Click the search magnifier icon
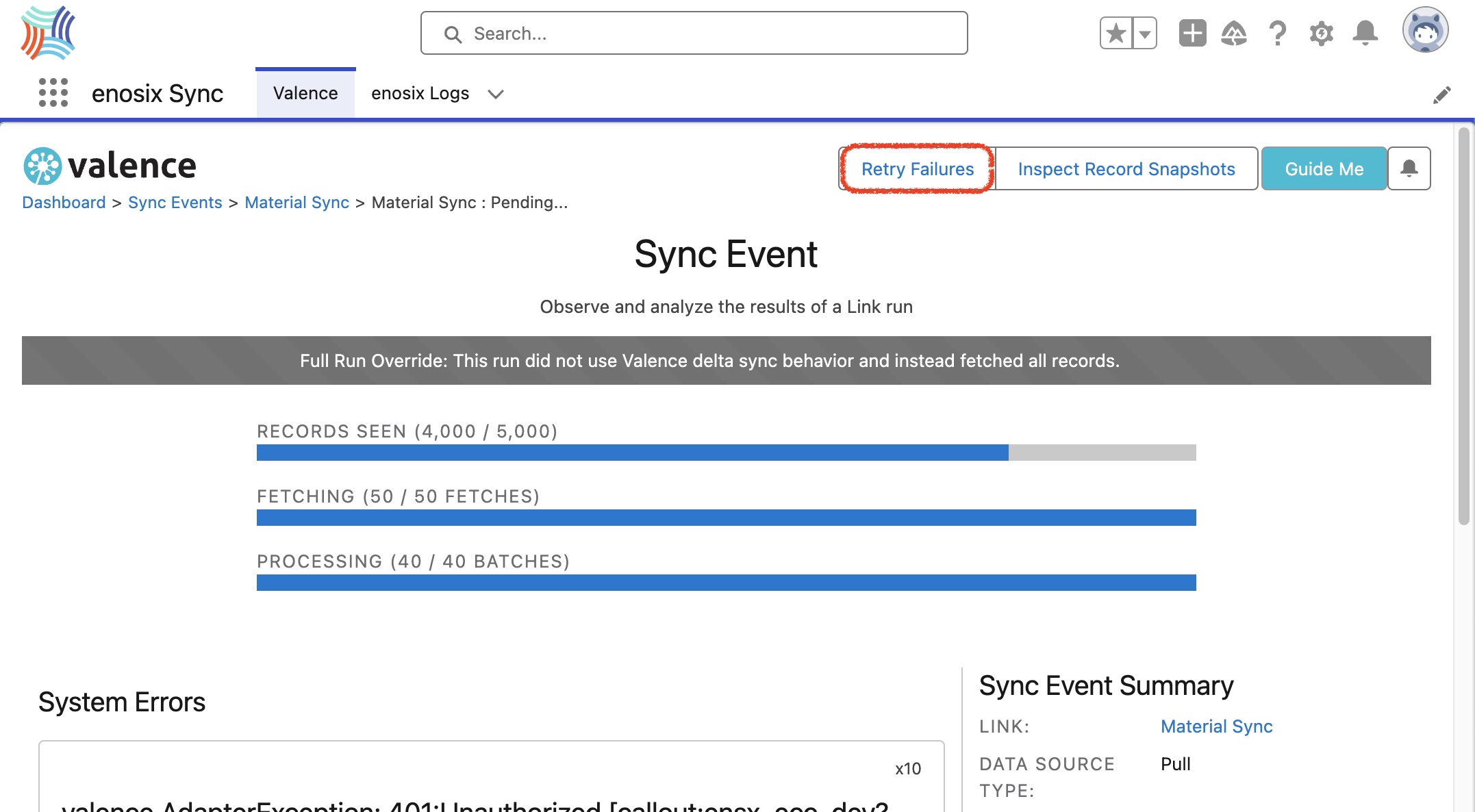The width and height of the screenshot is (1475, 812). (453, 34)
